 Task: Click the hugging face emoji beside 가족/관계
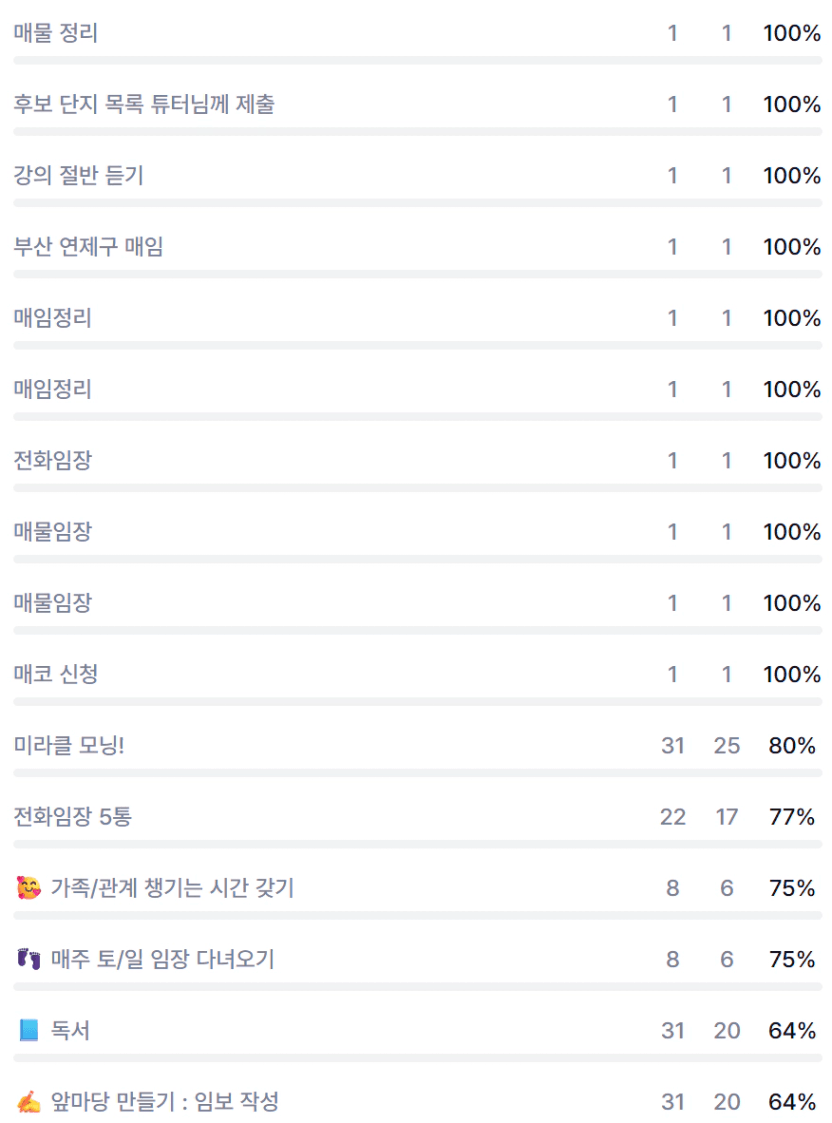tap(29, 888)
